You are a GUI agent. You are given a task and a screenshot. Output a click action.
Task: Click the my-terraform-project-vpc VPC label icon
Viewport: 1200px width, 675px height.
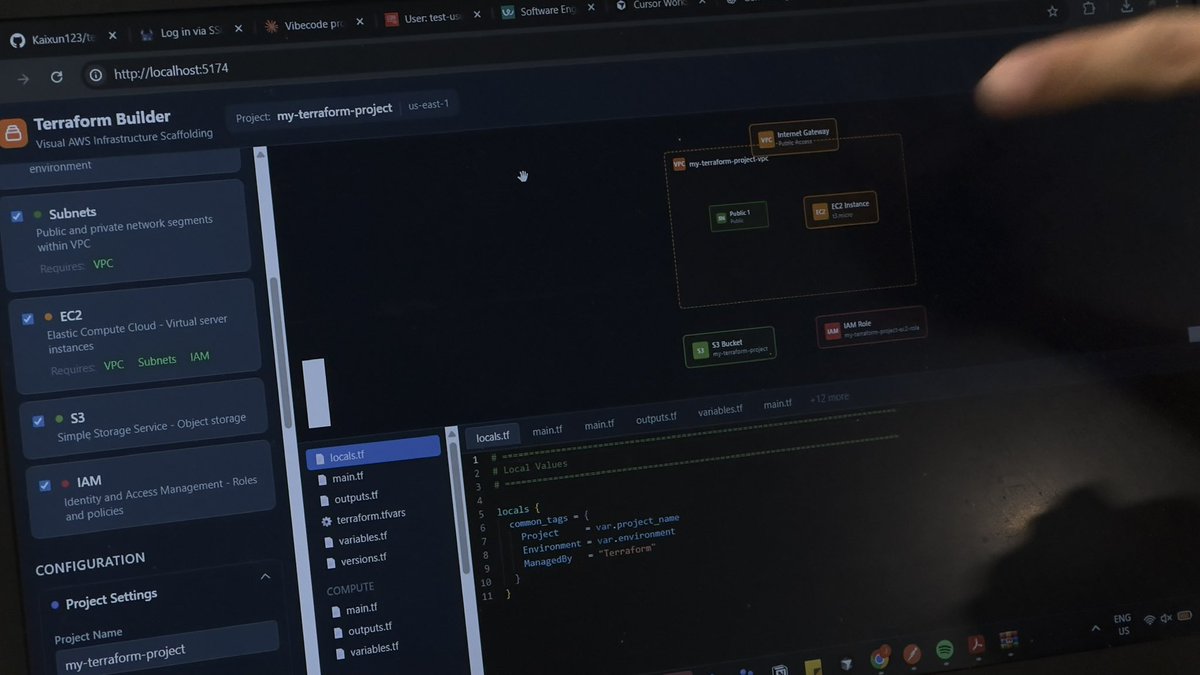(x=679, y=164)
